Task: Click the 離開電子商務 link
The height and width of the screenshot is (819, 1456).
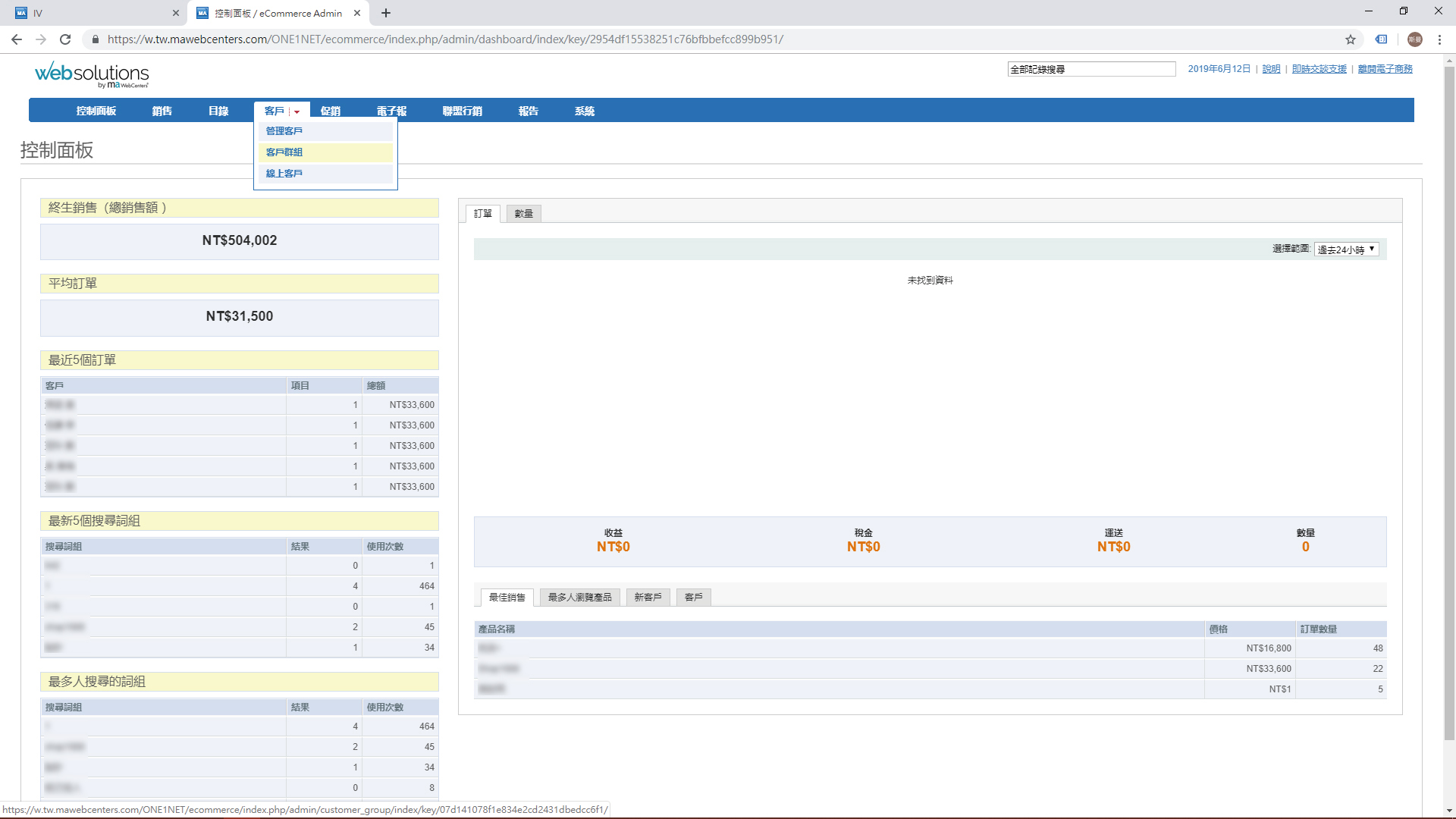Action: point(1385,69)
